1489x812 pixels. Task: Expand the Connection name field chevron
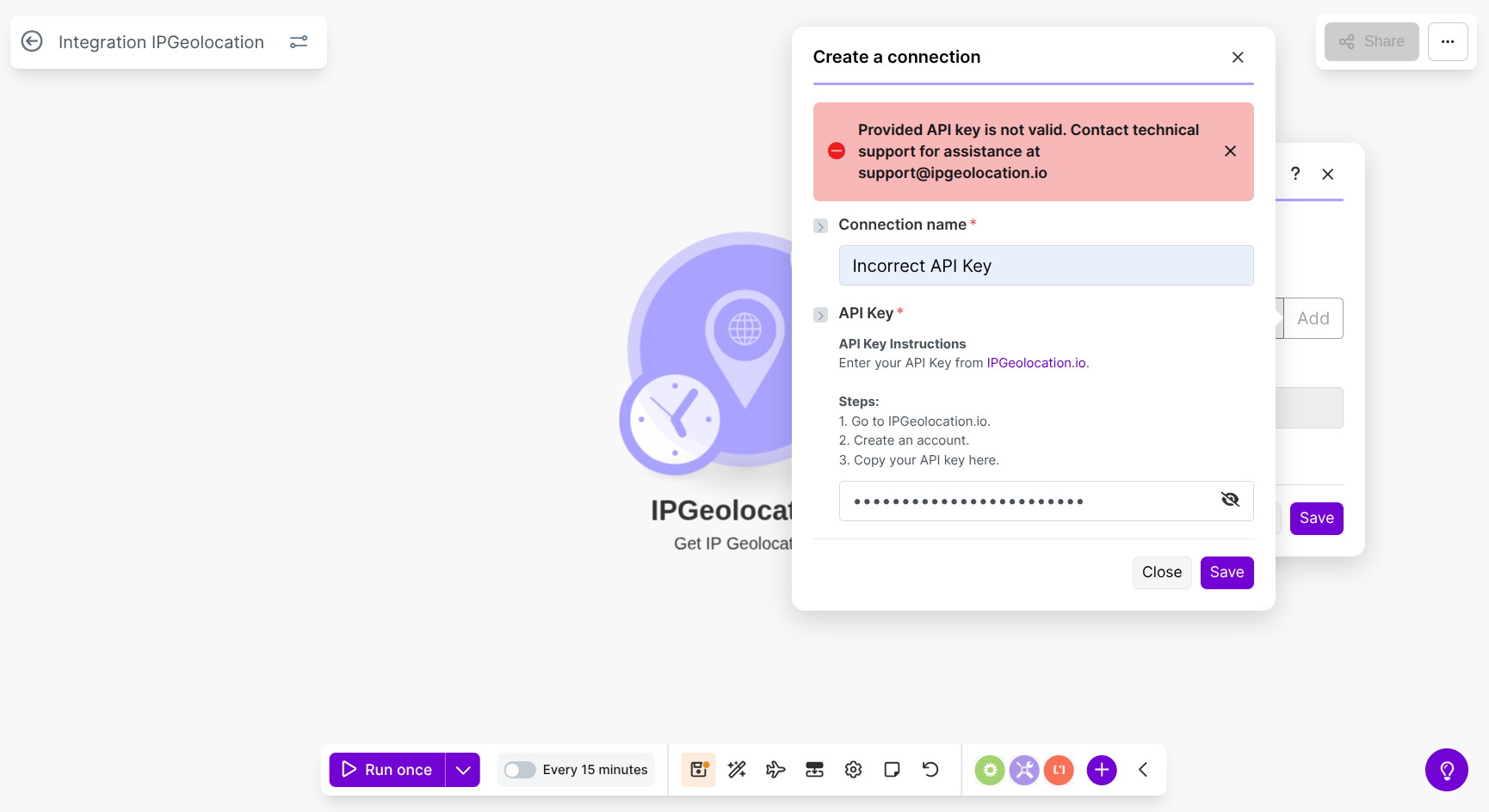(x=820, y=226)
